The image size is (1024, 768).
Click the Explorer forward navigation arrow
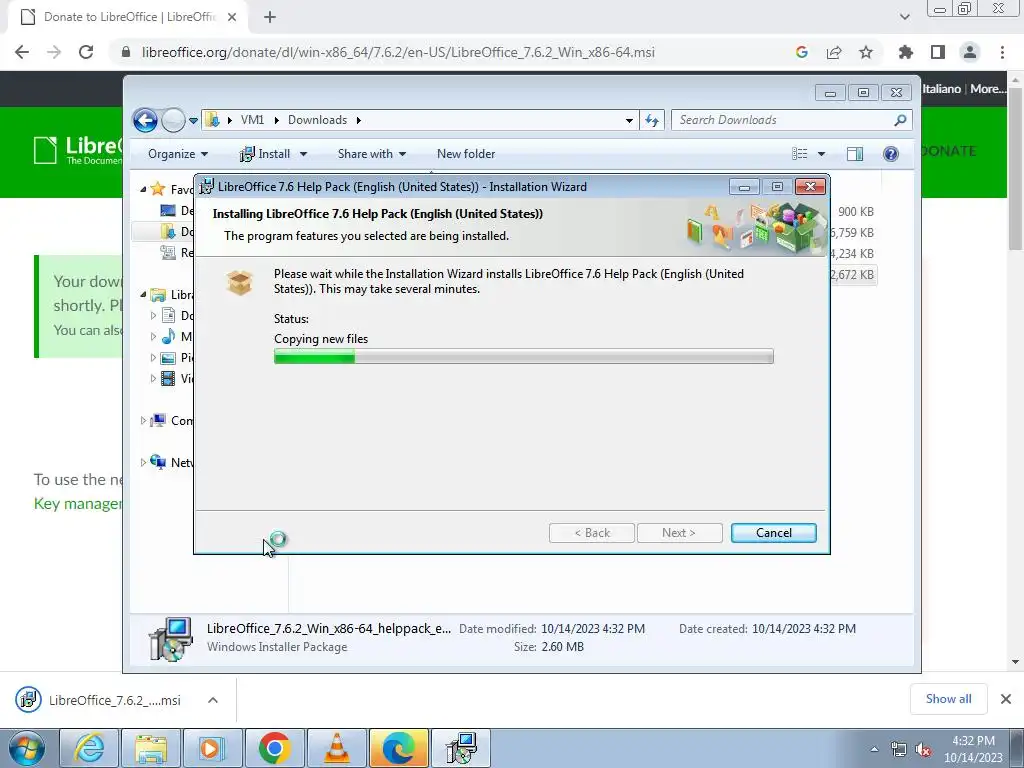point(173,120)
